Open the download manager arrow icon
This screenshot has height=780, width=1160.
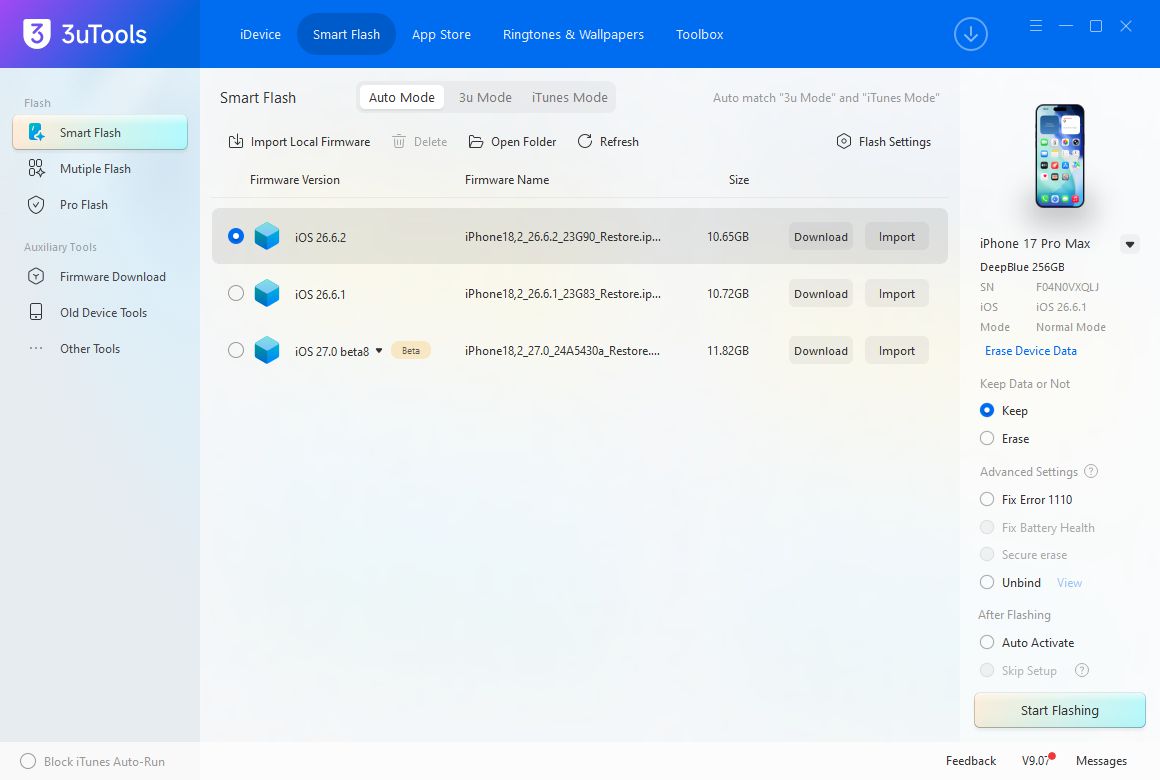click(x=971, y=34)
